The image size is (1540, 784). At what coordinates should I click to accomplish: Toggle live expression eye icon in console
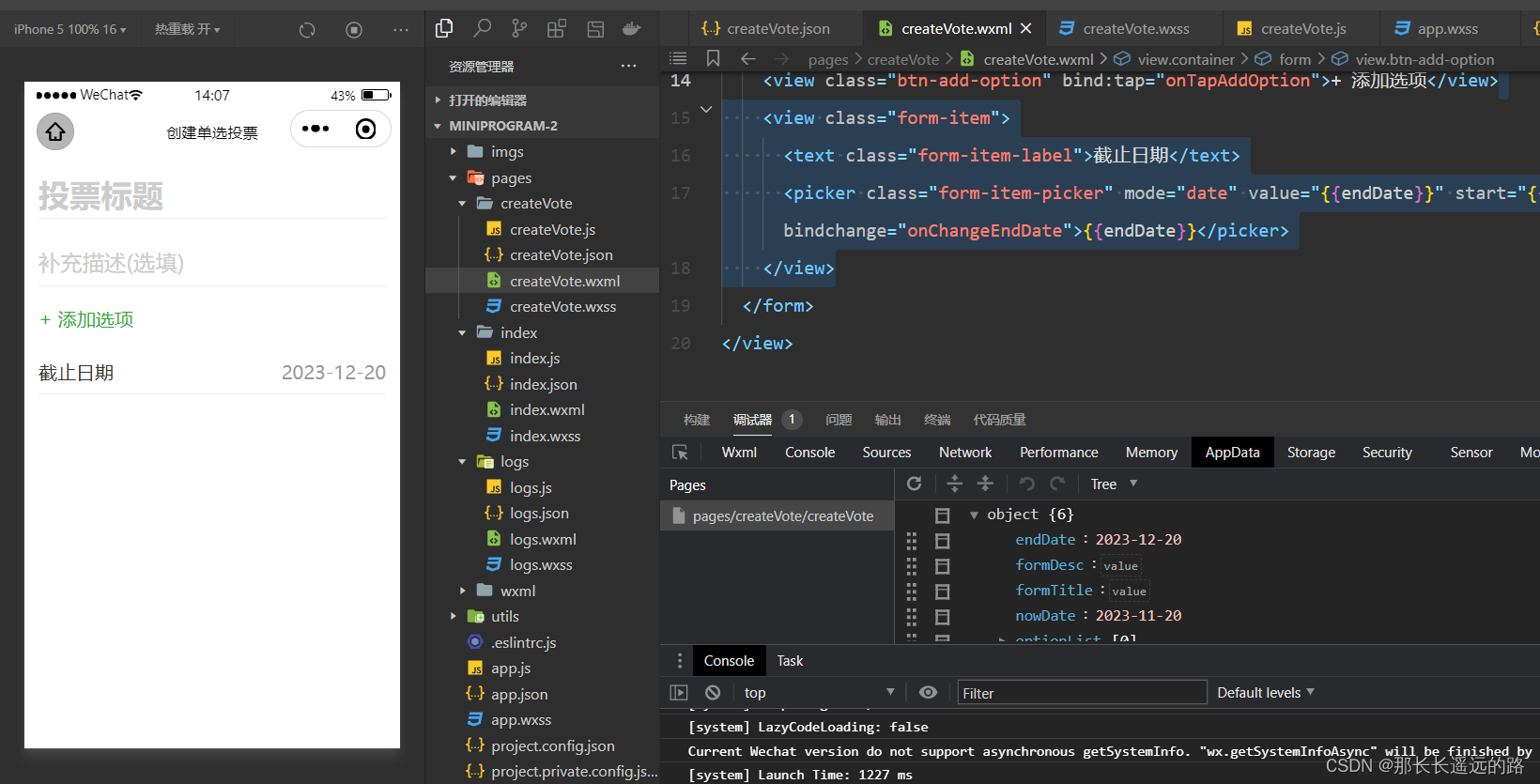(x=928, y=692)
